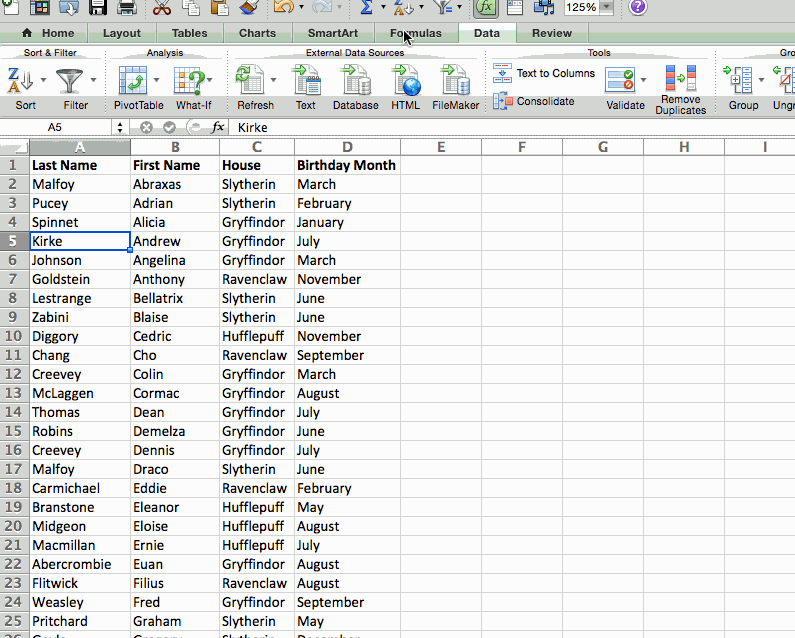Click the Name Box showing A5
The image size is (795, 638).
point(55,127)
